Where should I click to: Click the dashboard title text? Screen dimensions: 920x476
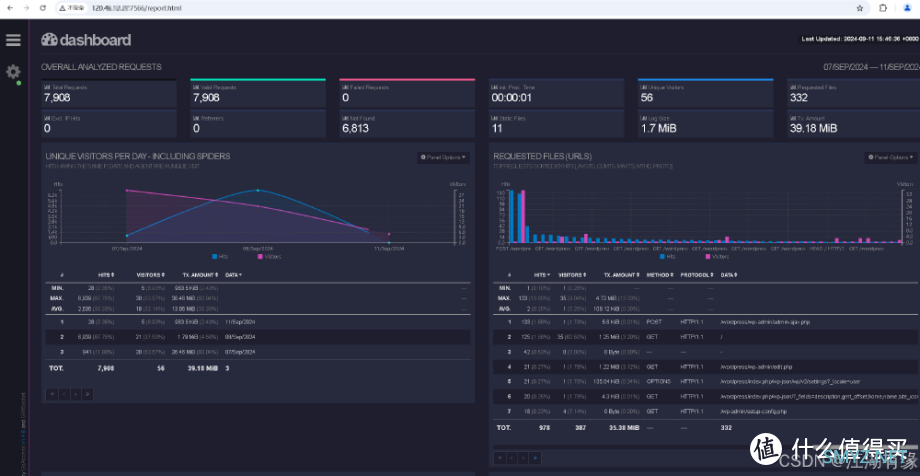[x=95, y=40]
